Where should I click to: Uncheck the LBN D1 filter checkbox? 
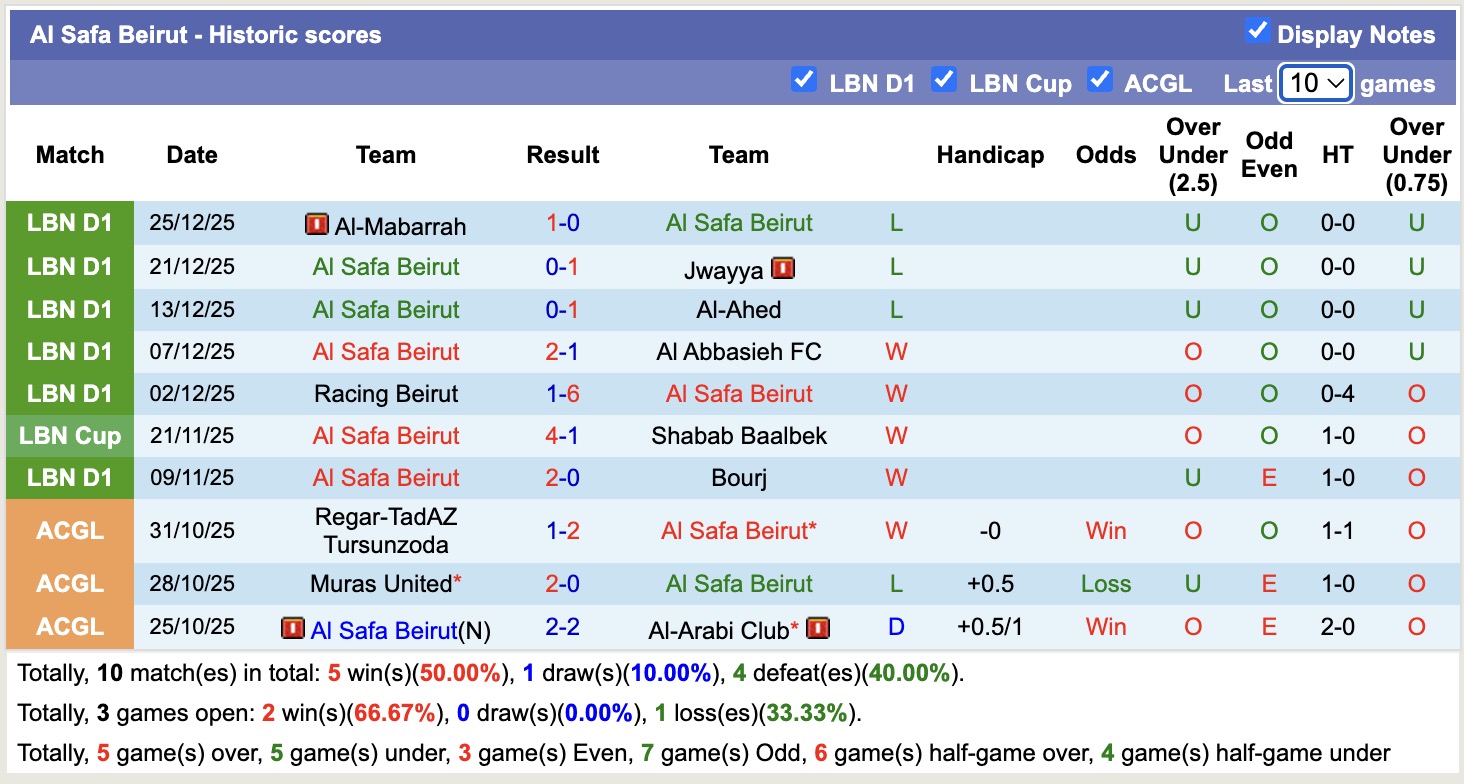[804, 80]
